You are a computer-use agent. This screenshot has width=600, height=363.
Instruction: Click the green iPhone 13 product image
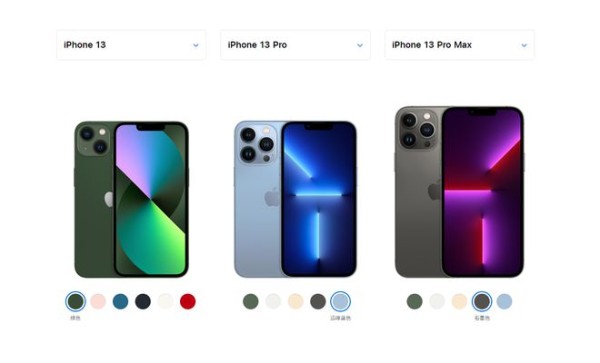click(131, 199)
